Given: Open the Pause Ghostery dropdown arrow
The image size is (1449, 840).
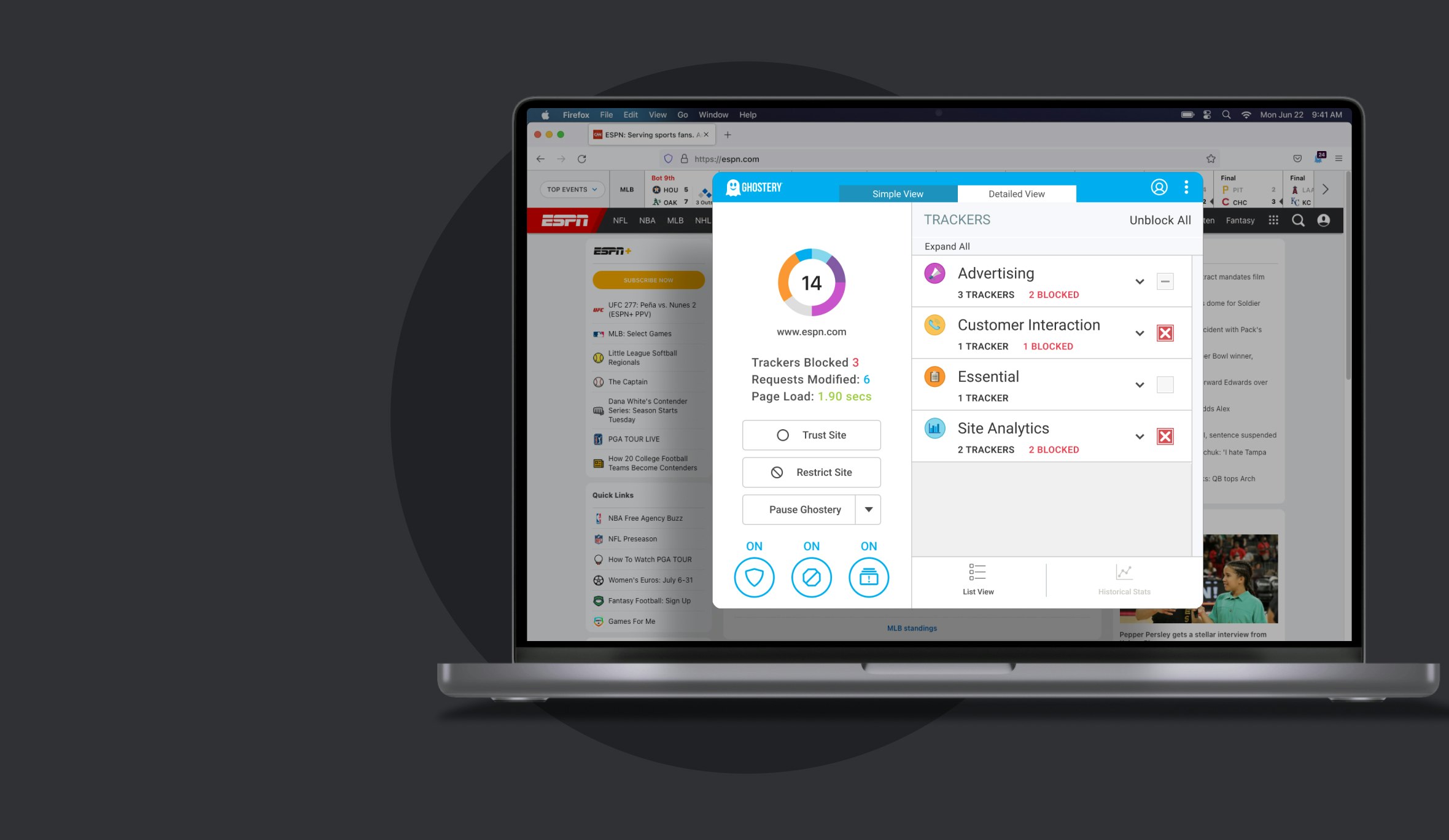Looking at the screenshot, I should pos(868,509).
